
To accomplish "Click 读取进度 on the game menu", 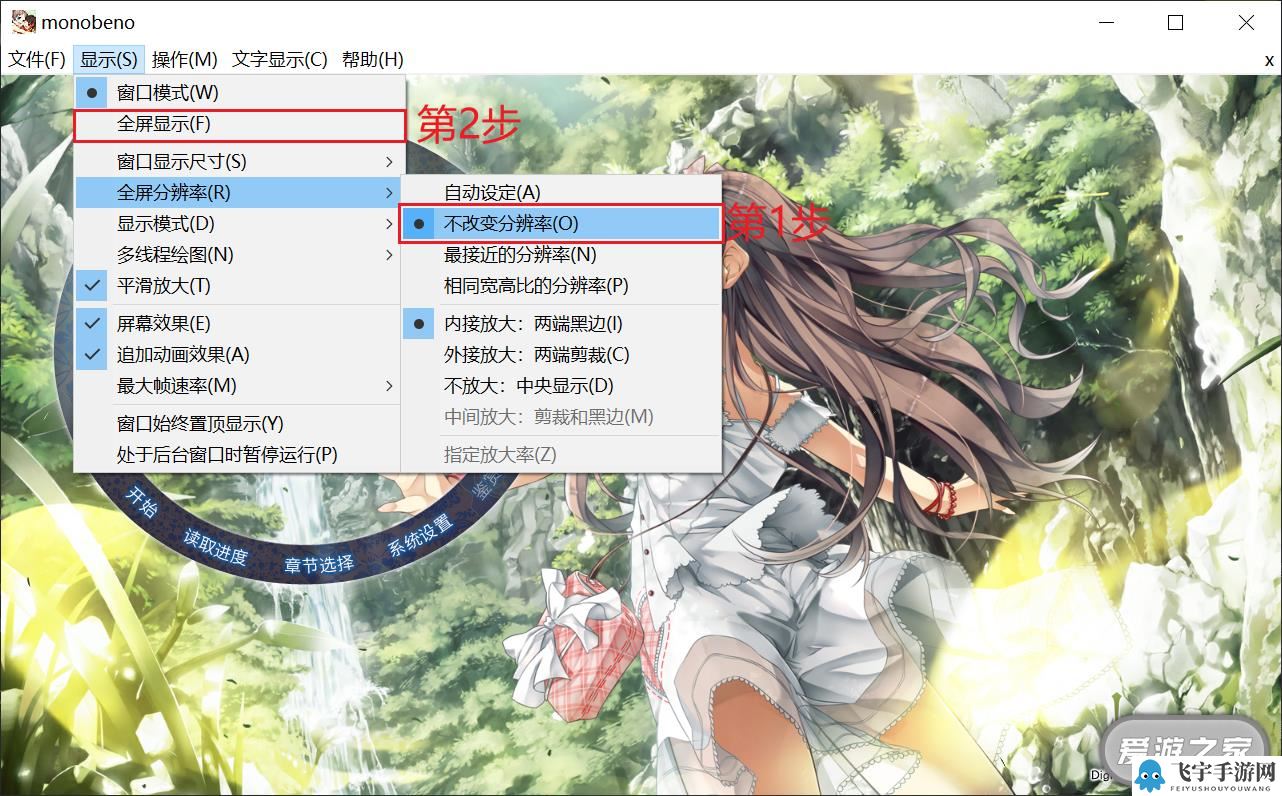I will pyautogui.click(x=215, y=547).
